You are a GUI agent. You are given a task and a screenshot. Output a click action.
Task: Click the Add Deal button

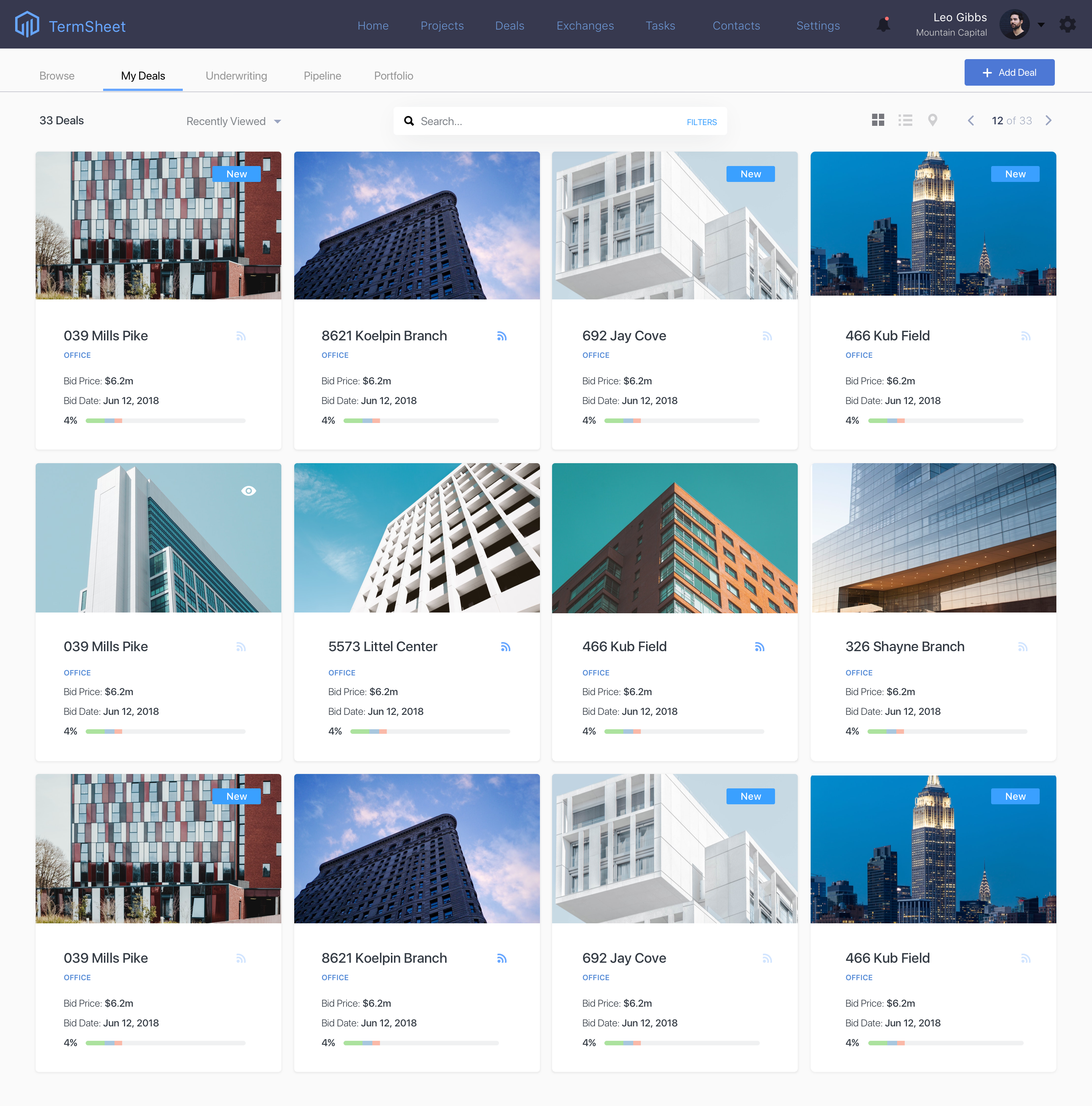point(1009,73)
